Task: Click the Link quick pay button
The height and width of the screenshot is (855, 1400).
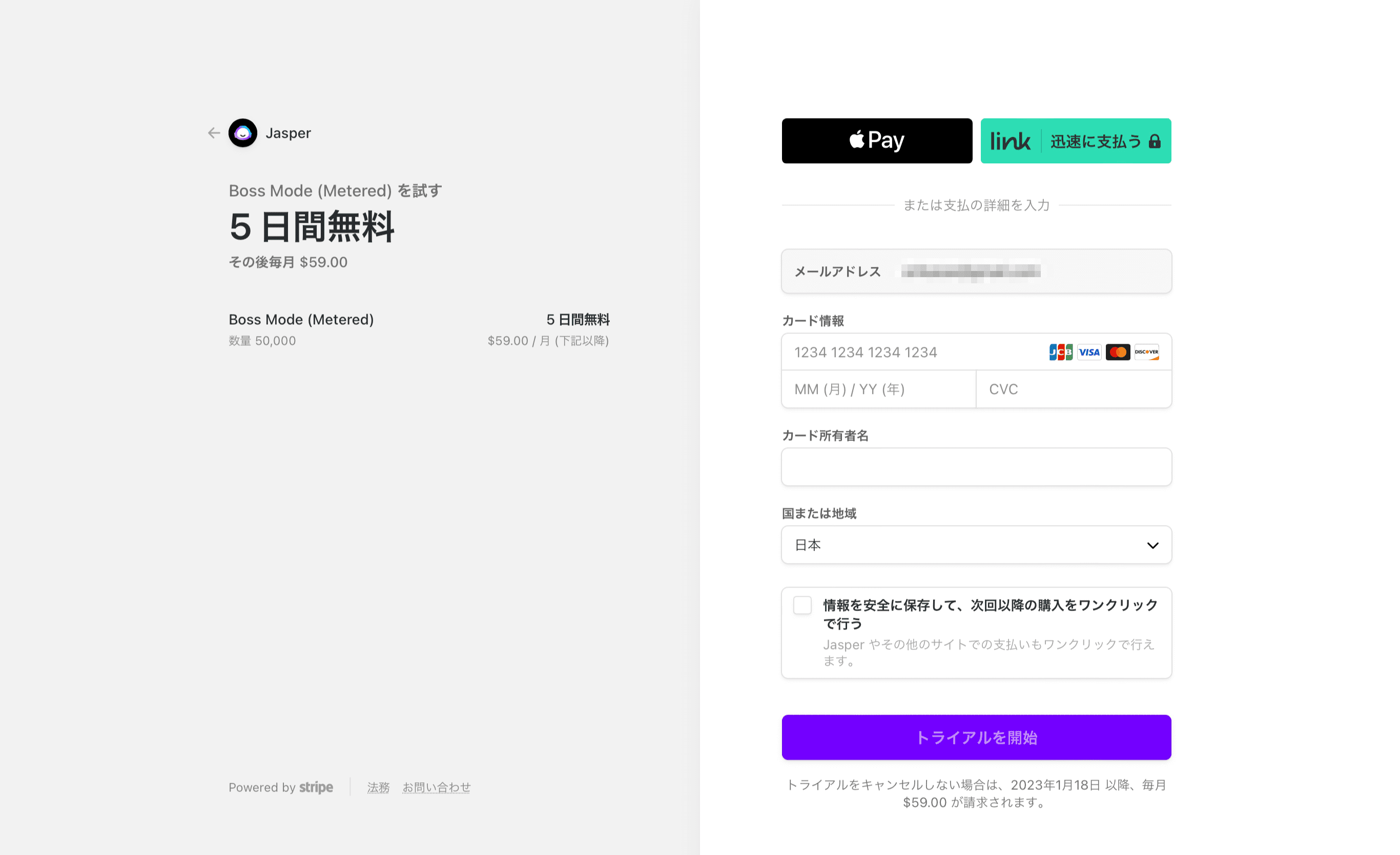Action: point(1076,140)
